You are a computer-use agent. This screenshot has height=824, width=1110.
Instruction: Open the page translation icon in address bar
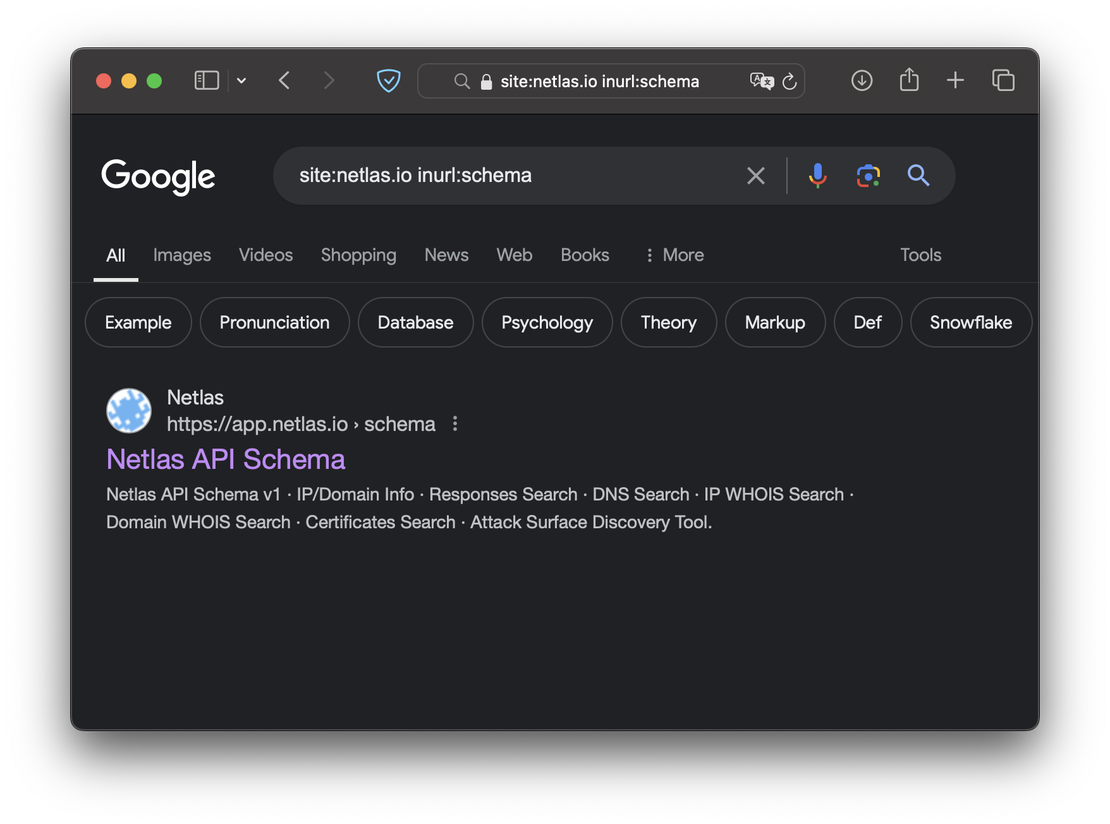pyautogui.click(x=761, y=81)
